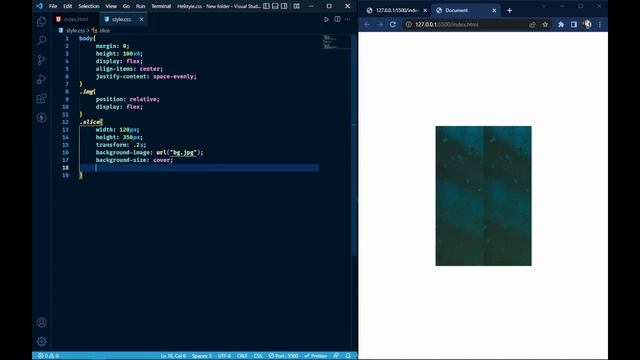The width and height of the screenshot is (640, 360).
Task: Change Spaces indentation in status bar
Action: click(202, 356)
